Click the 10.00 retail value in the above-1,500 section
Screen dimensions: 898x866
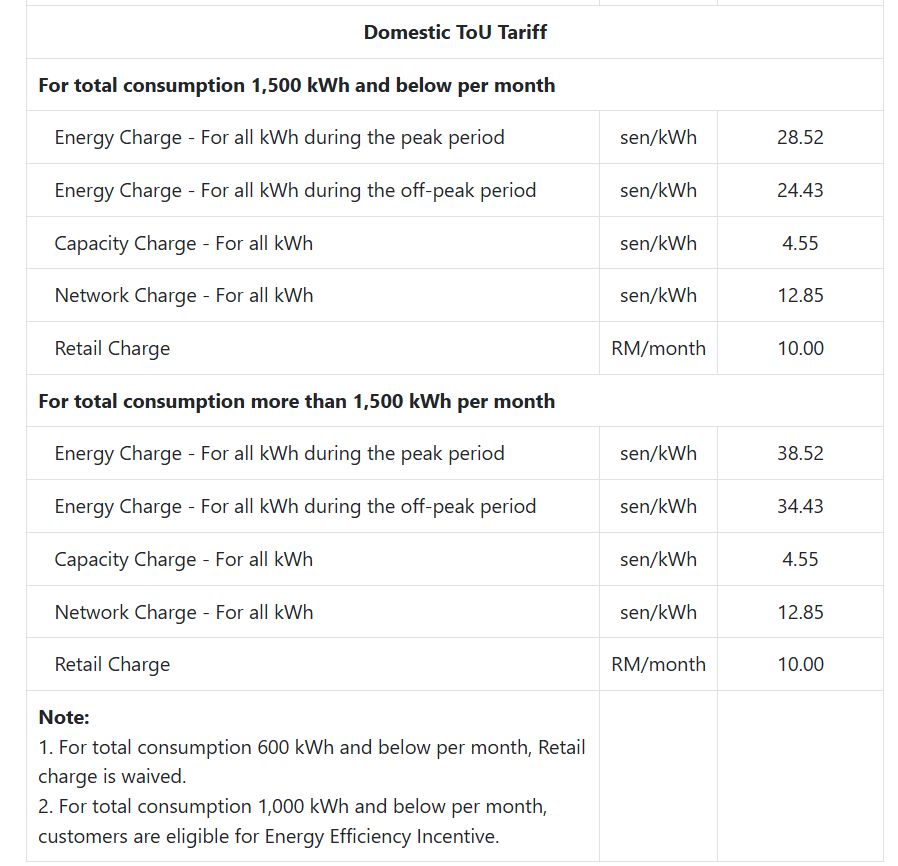(x=800, y=664)
